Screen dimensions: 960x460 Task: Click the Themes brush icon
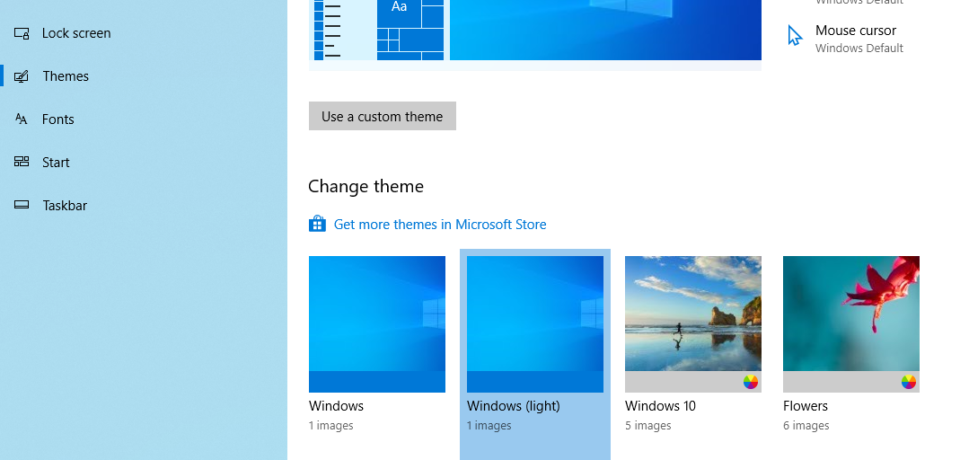click(x=21, y=77)
